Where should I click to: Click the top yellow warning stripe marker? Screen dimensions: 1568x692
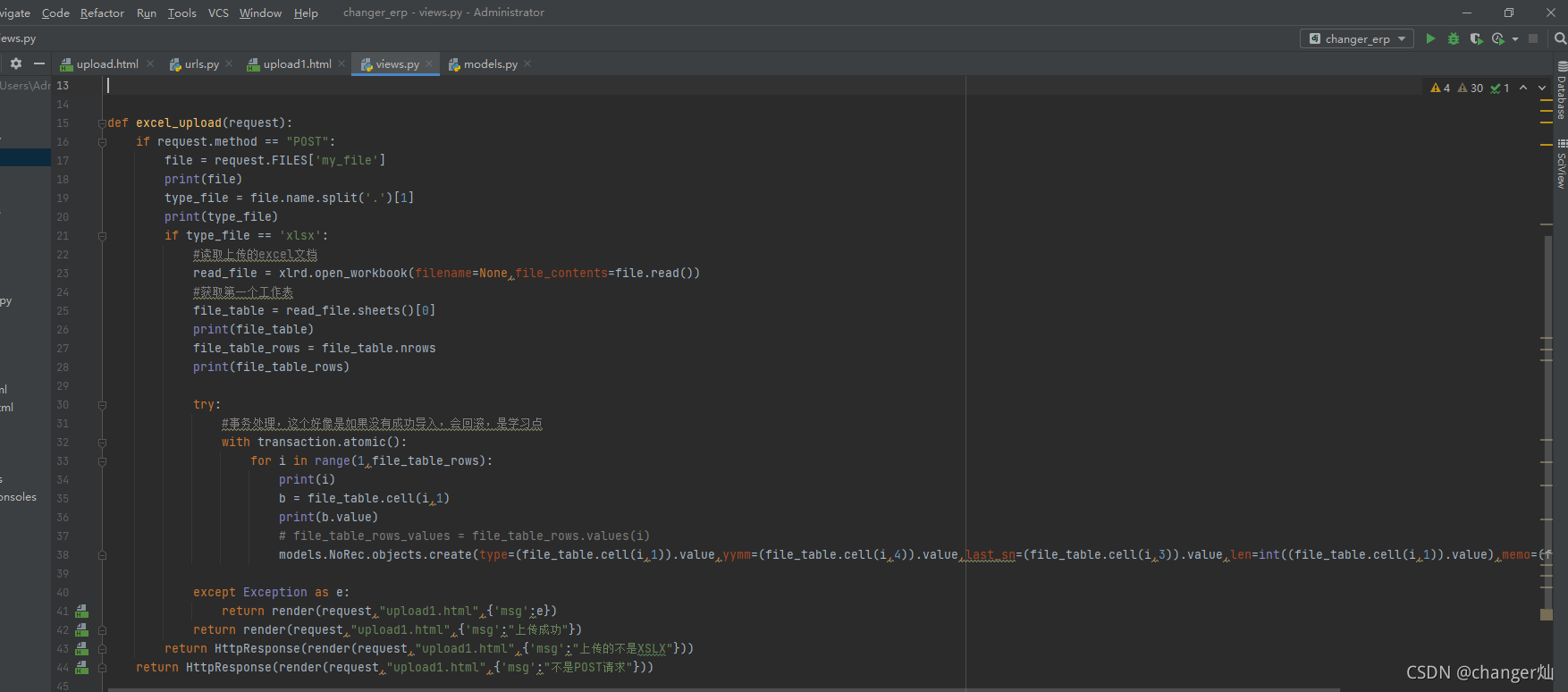(1547, 101)
